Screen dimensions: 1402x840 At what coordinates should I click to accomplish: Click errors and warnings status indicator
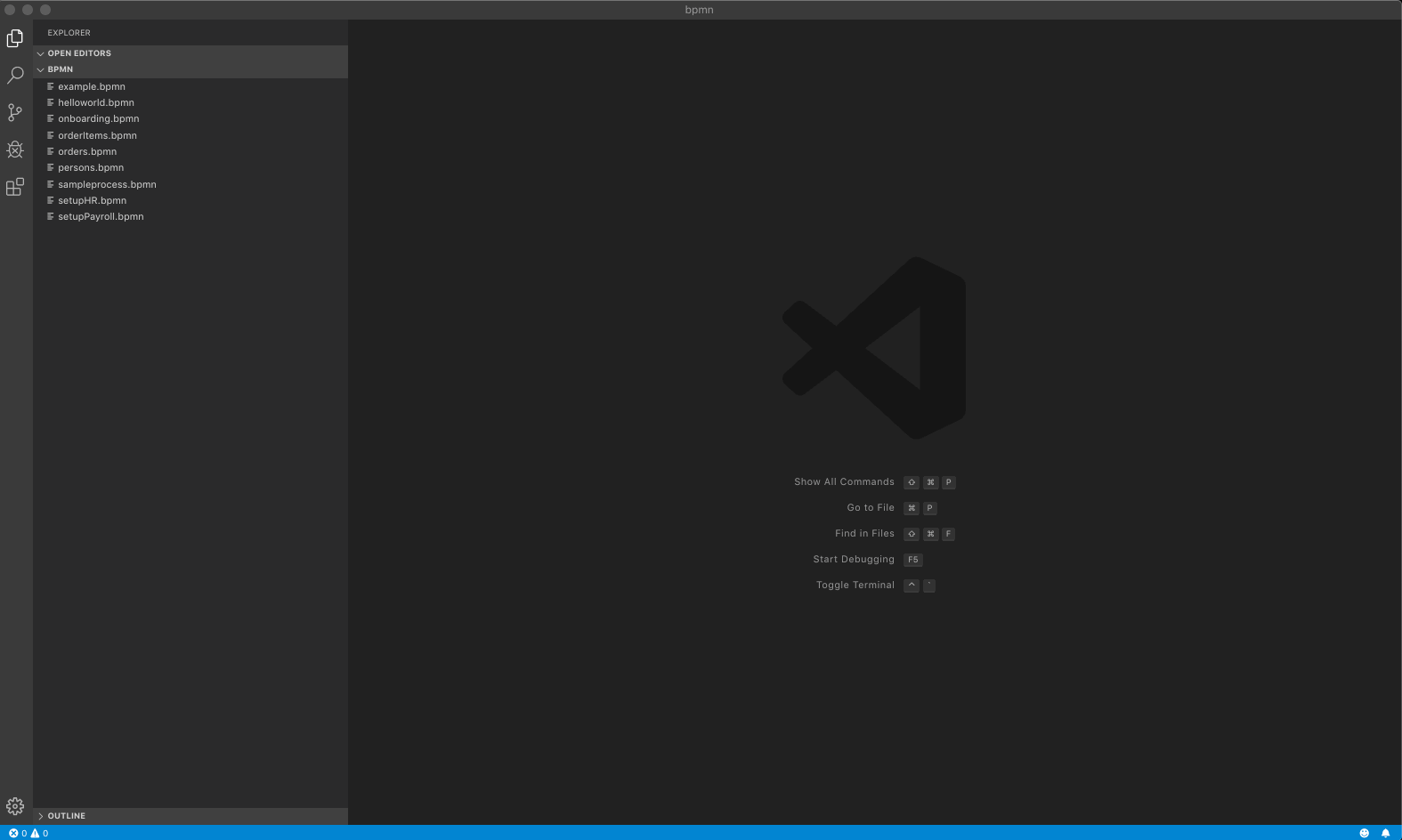click(x=28, y=833)
